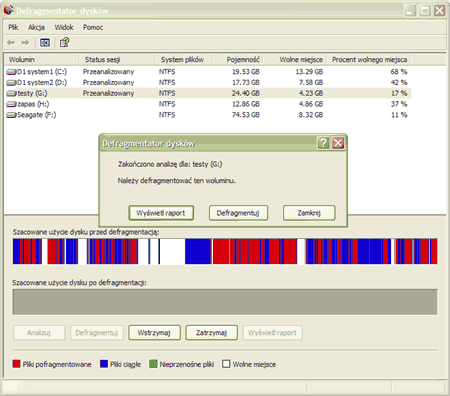This screenshot has width=450, height=396.
Task: Click NTFS cell in zapas (H:) row
Action: [167, 104]
